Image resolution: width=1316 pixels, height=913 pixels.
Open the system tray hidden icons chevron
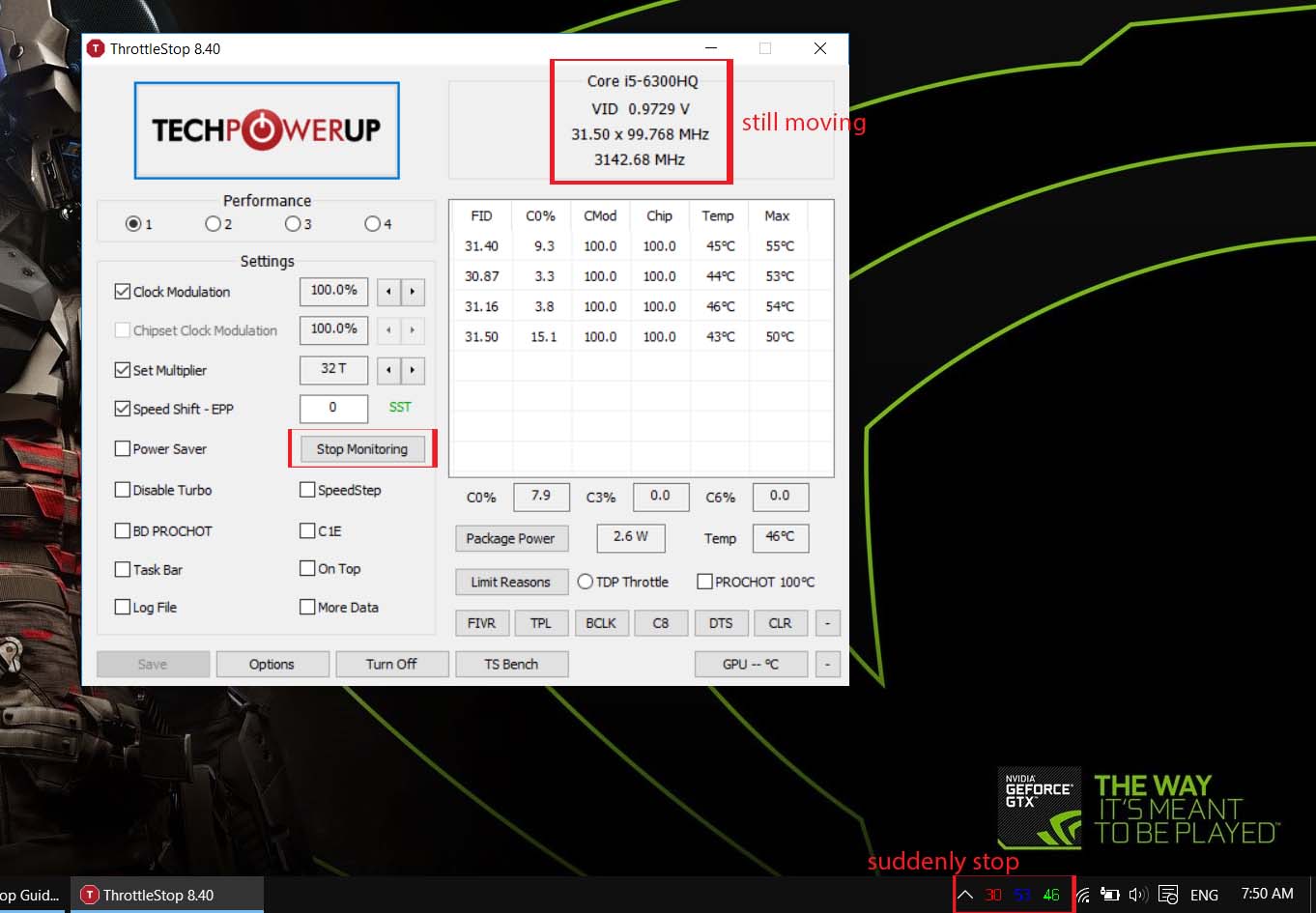[964, 895]
